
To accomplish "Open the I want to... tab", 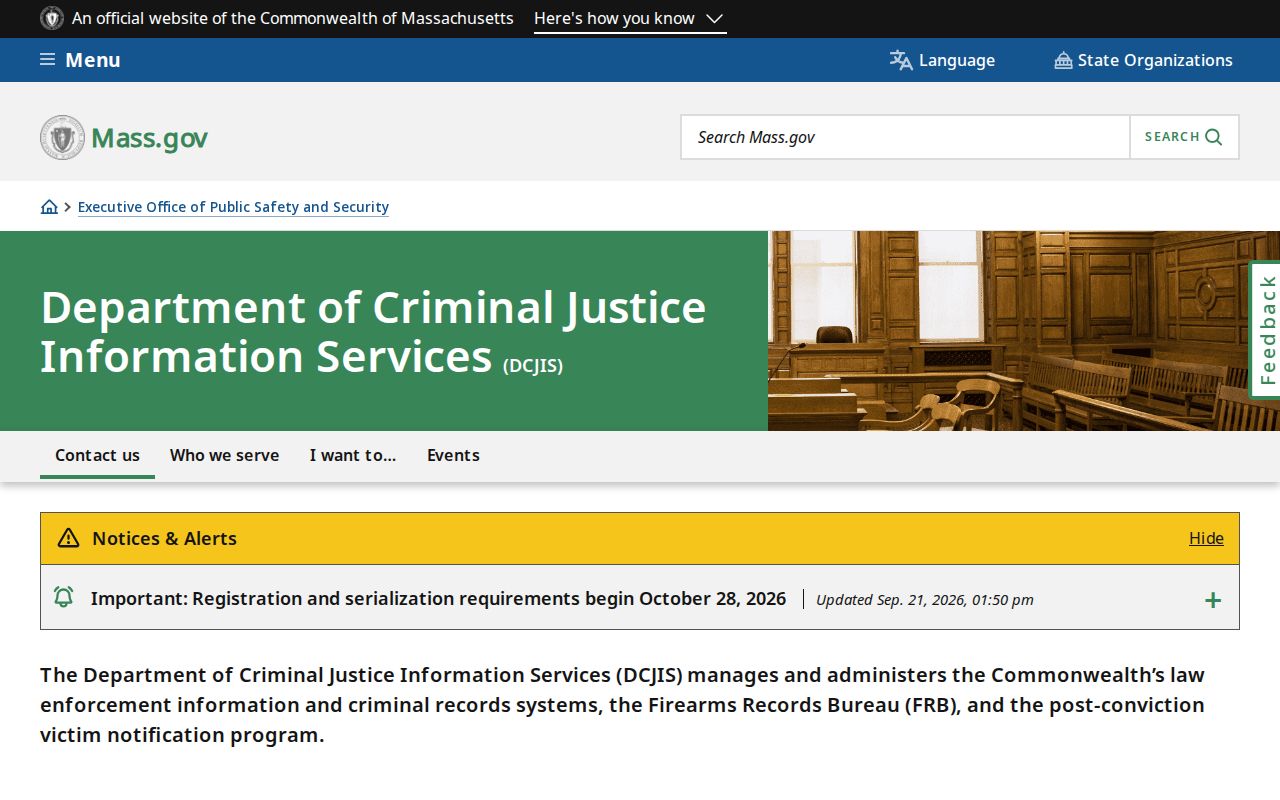I will click(353, 455).
